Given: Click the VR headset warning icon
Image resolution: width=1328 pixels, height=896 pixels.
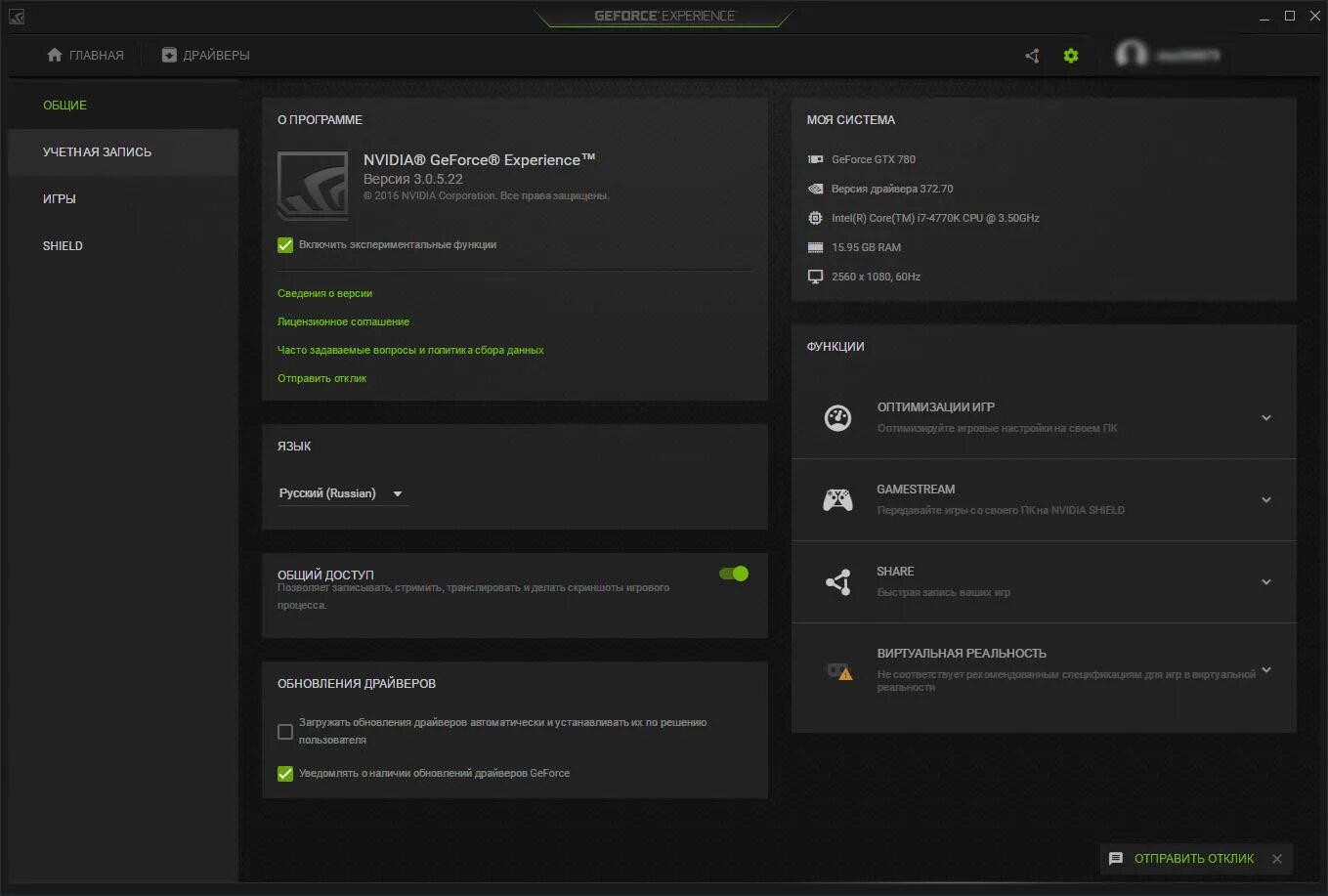Looking at the screenshot, I should (x=839, y=671).
